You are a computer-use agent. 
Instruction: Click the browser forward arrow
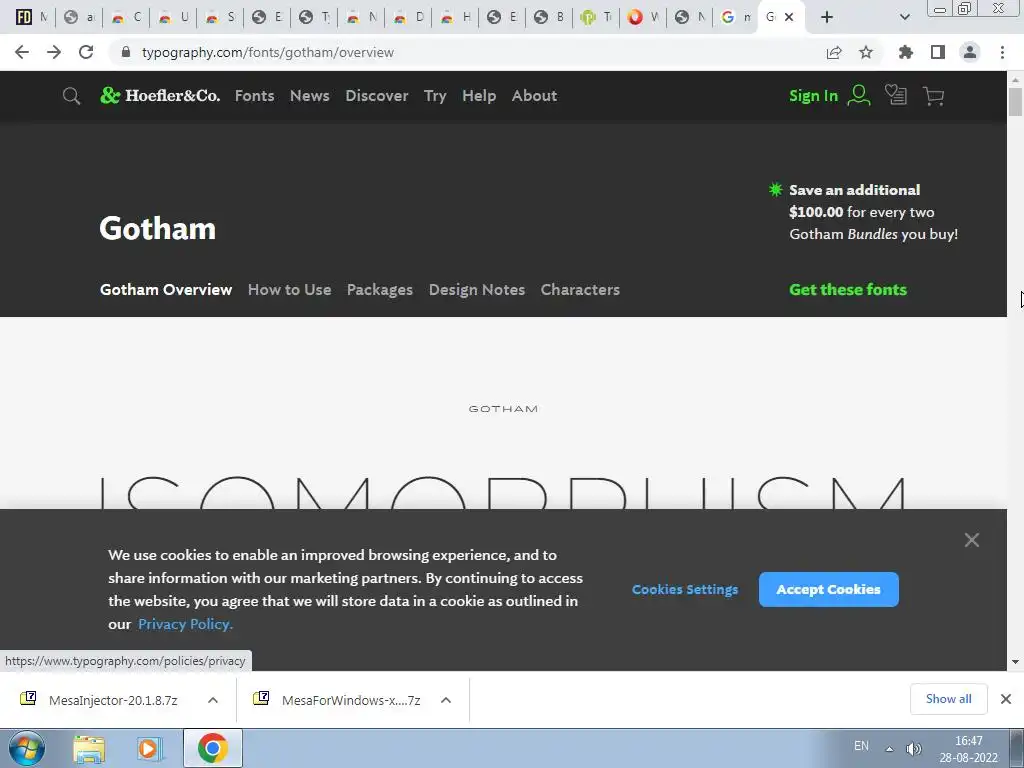point(54,52)
